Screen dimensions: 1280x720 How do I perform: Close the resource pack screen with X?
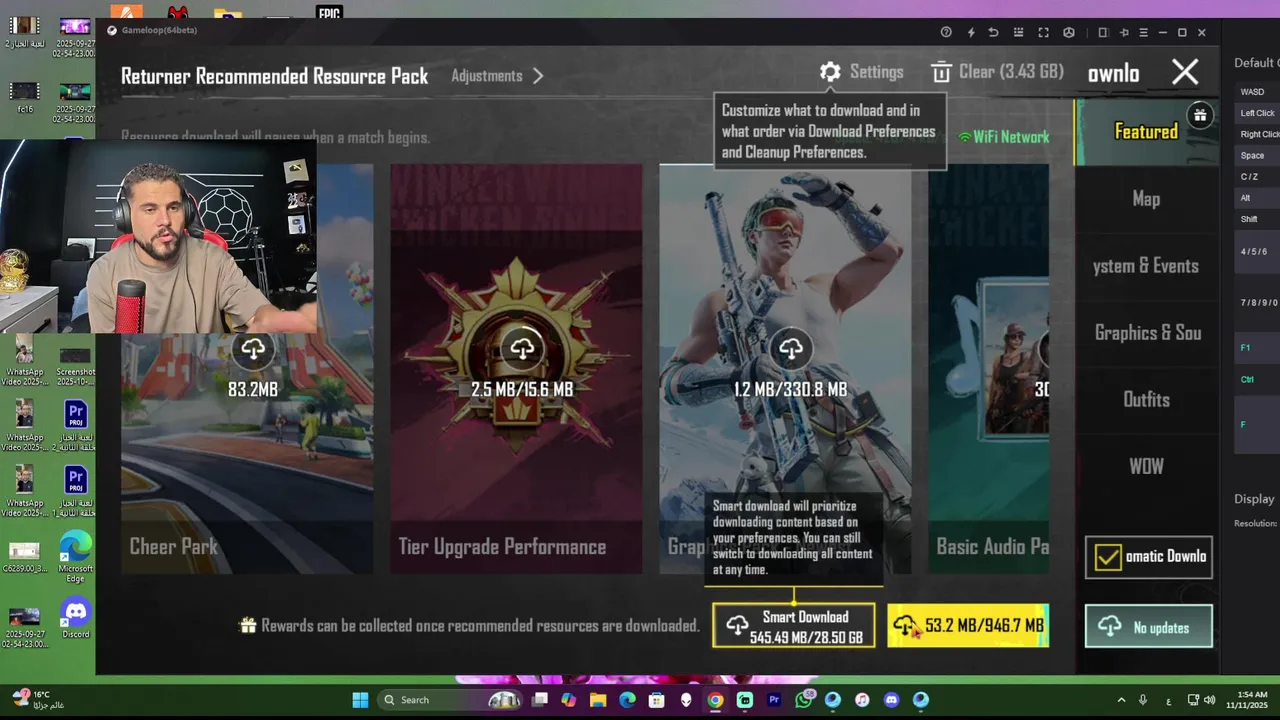pyautogui.click(x=1185, y=72)
